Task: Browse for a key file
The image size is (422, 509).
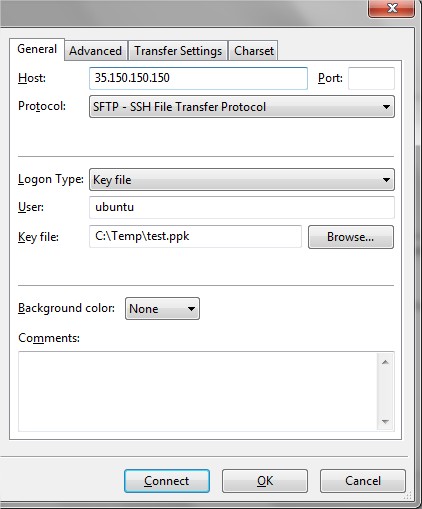Action: pyautogui.click(x=351, y=237)
